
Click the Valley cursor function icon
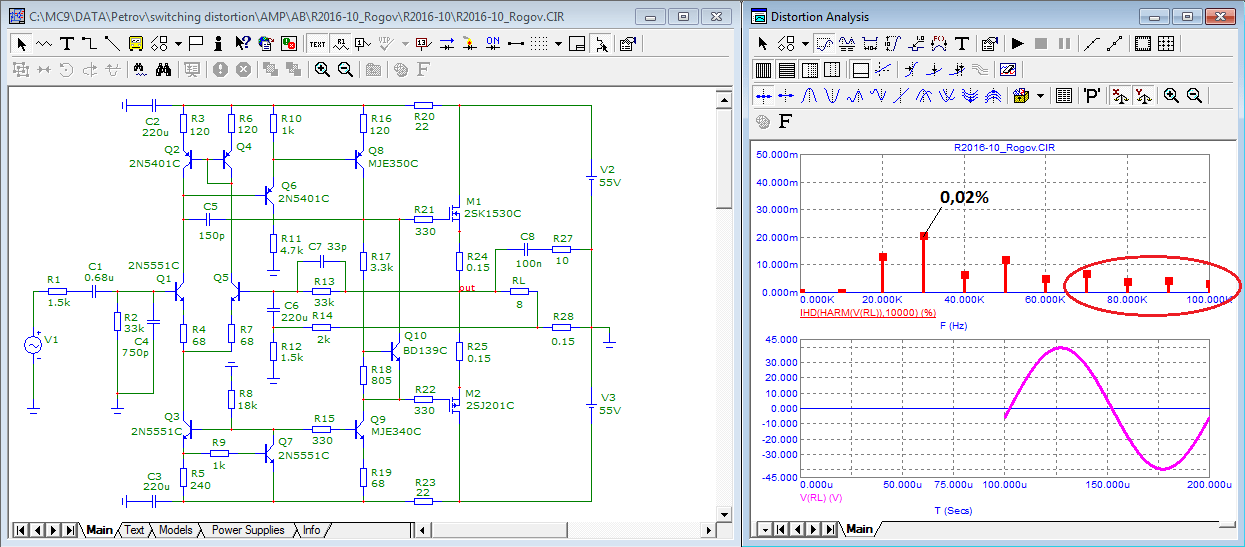(832, 94)
